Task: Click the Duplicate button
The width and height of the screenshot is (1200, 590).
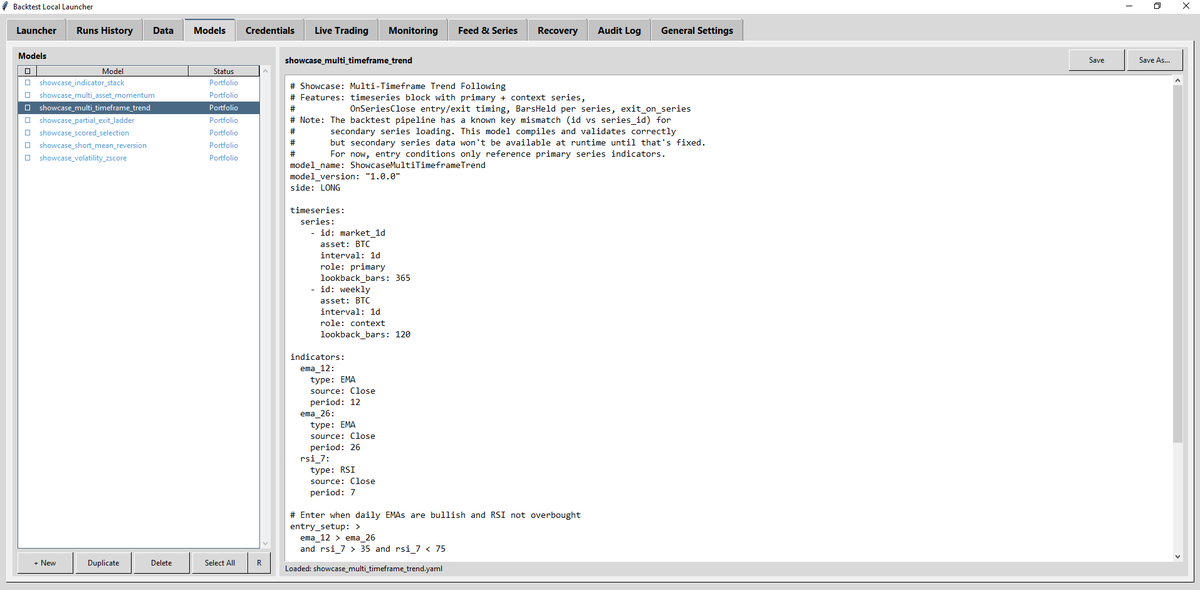Action: [103, 563]
